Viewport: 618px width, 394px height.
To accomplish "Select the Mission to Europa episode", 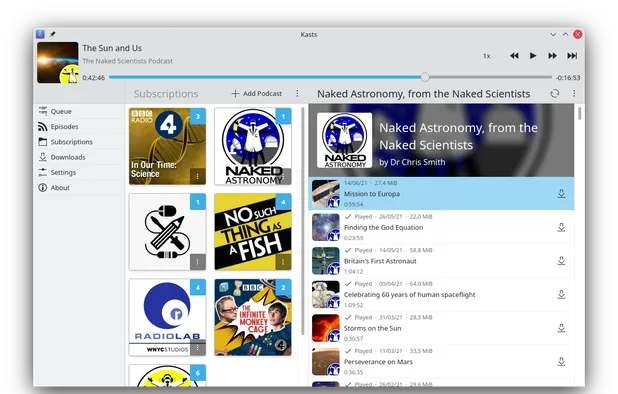I will [x=441, y=193].
